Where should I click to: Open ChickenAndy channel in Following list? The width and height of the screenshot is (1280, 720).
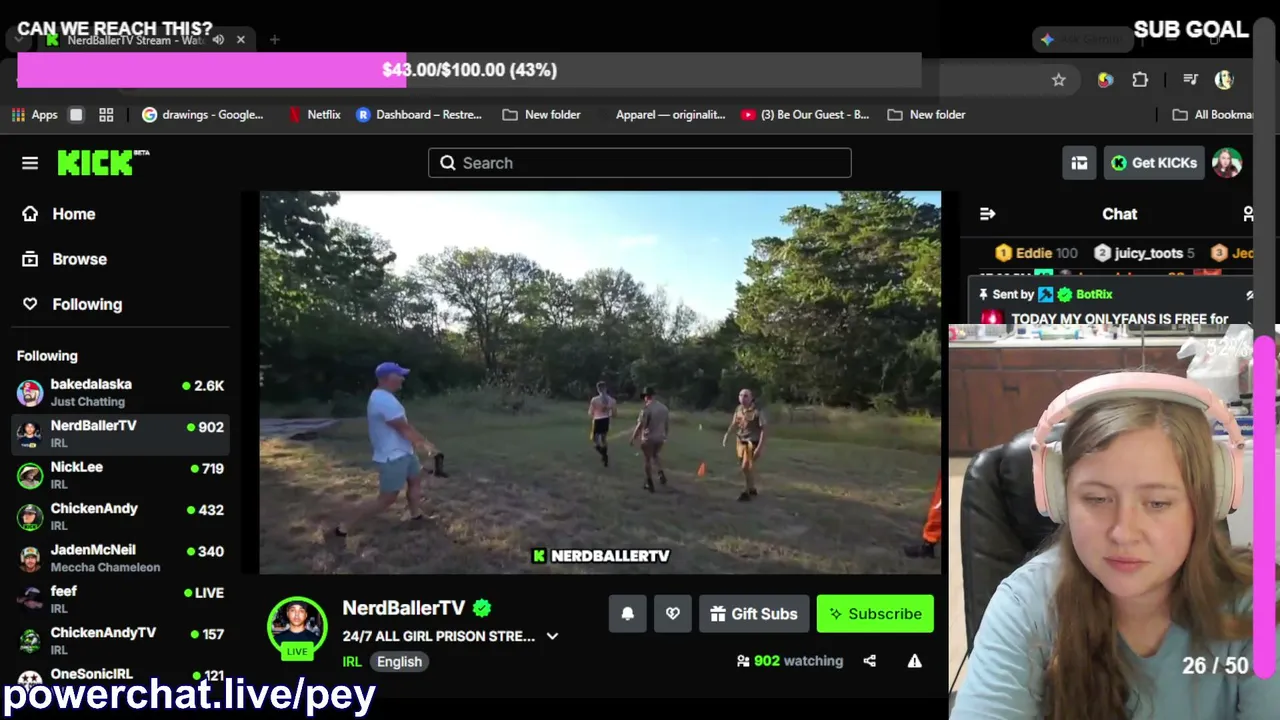click(x=120, y=516)
